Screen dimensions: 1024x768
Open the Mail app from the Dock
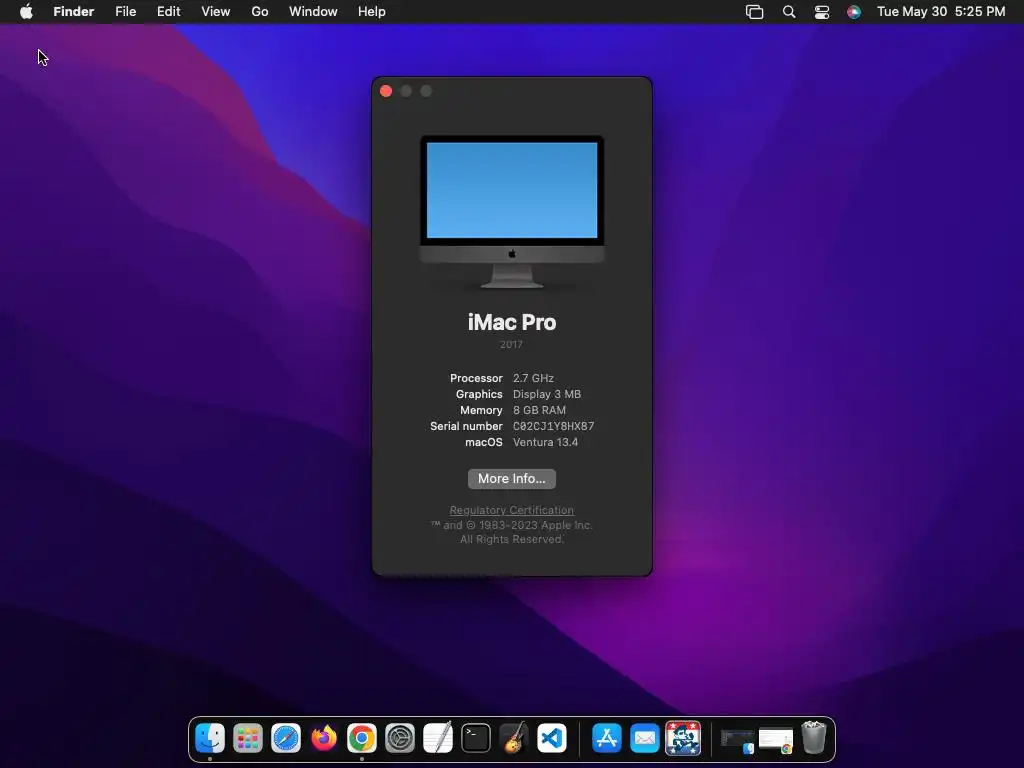[x=645, y=738]
